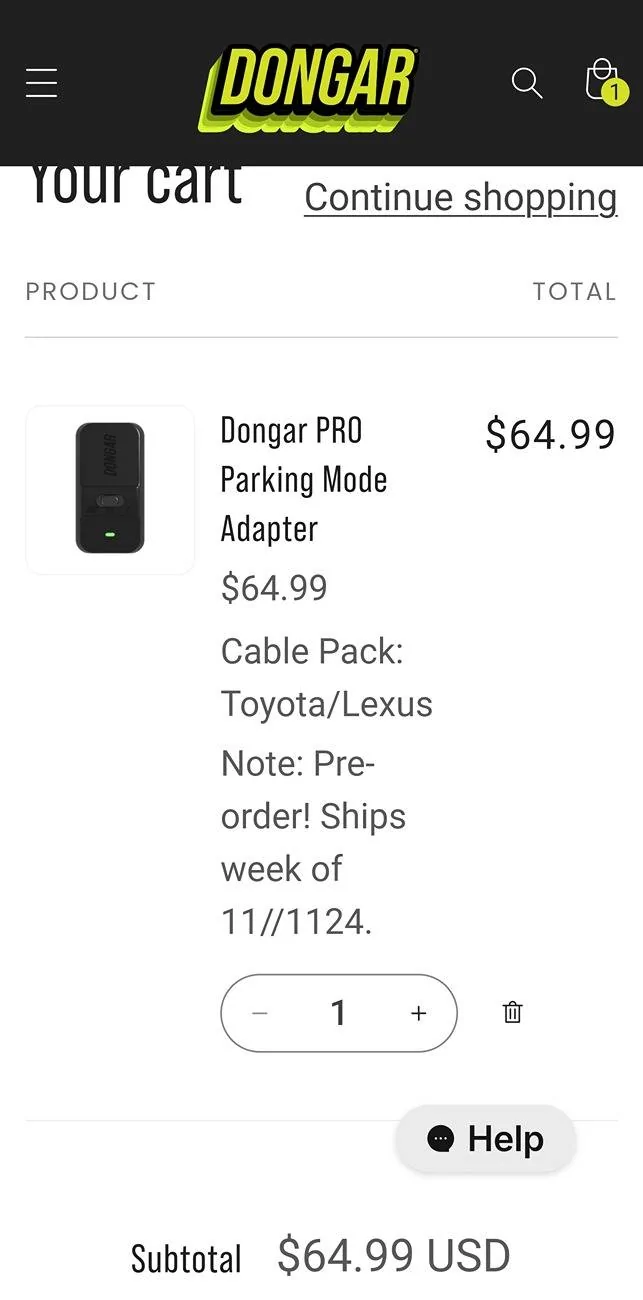Viewport: 643px width, 1300px height.
Task: Click the $64.99 line total price
Action: coord(550,435)
